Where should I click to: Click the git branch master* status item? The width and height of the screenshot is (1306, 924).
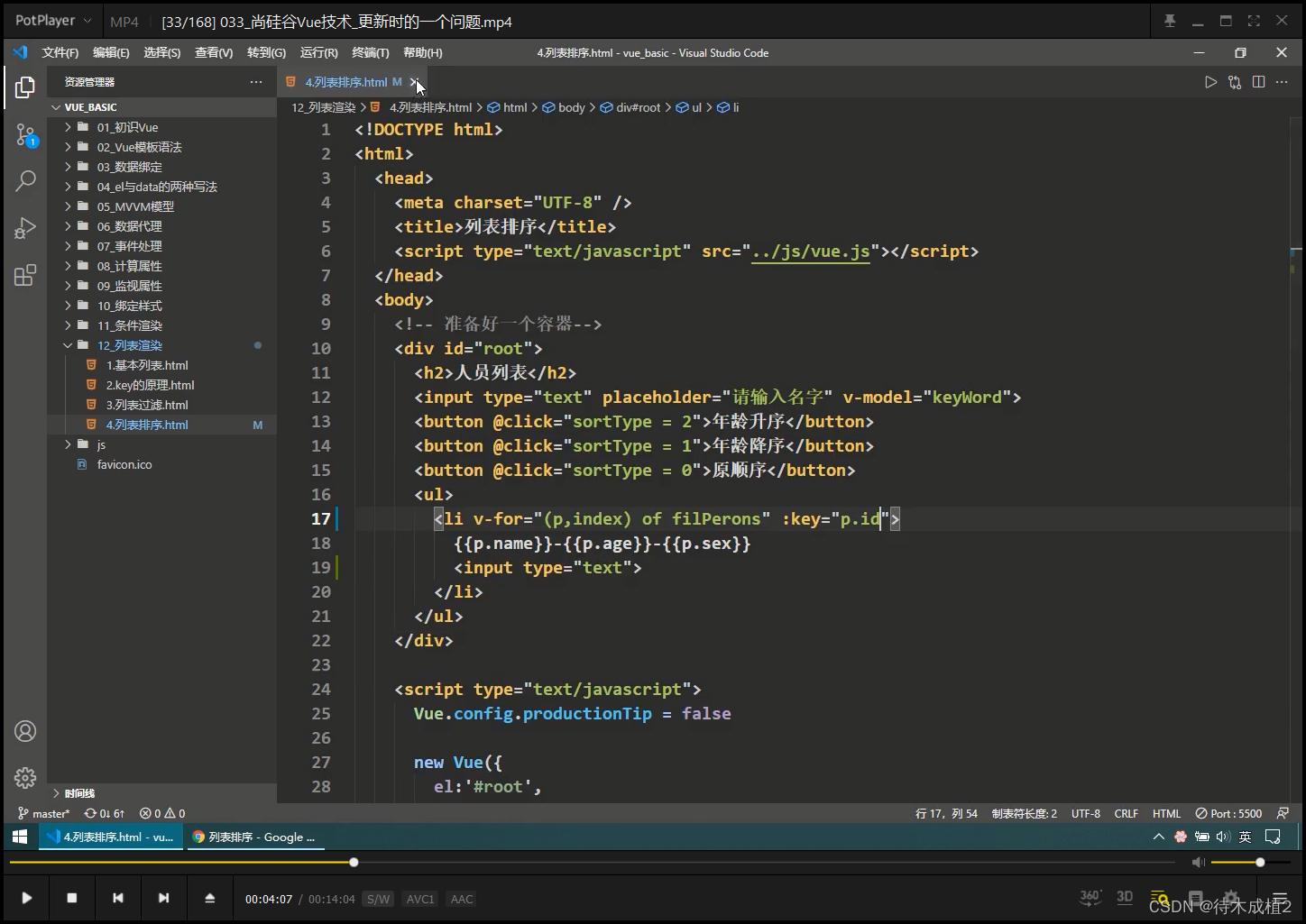(44, 813)
